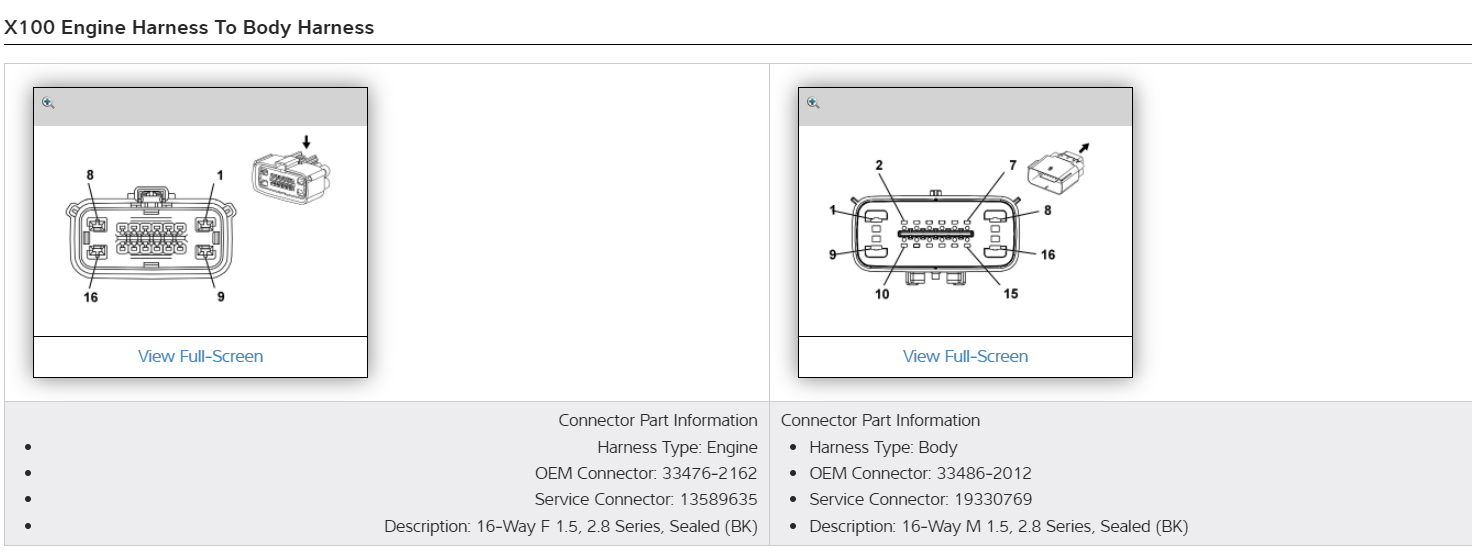
Task: Select the OEM Connector 33476-2162 text
Action: (x=645, y=473)
